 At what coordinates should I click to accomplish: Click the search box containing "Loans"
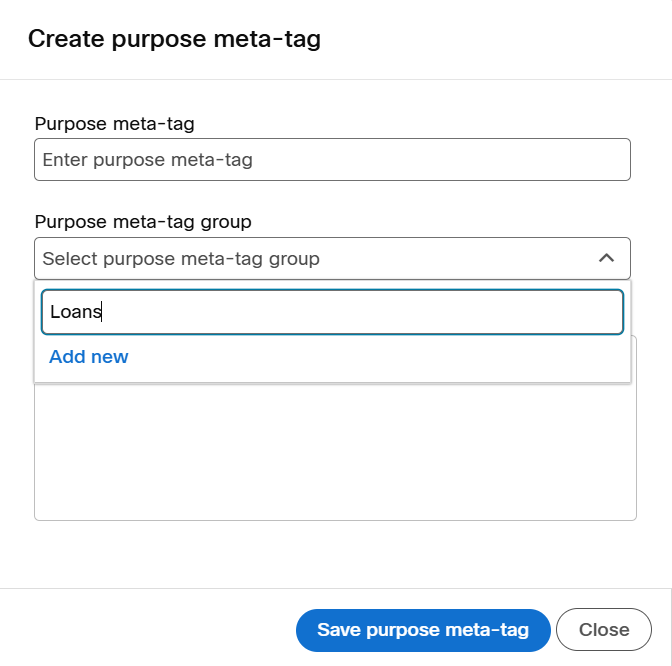coord(332,312)
